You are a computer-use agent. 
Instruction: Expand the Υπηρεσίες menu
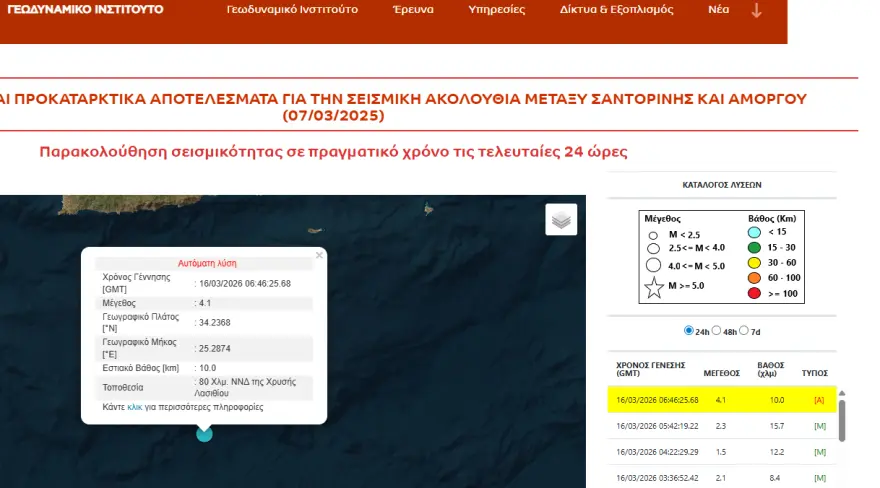click(495, 10)
